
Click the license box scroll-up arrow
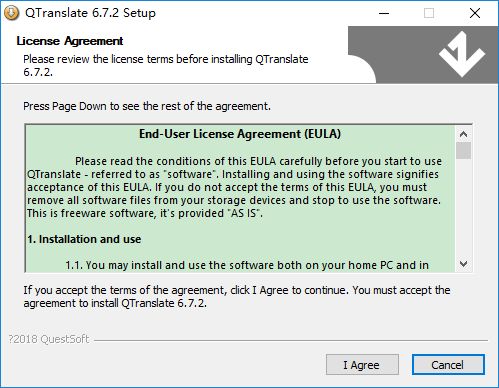(463, 134)
